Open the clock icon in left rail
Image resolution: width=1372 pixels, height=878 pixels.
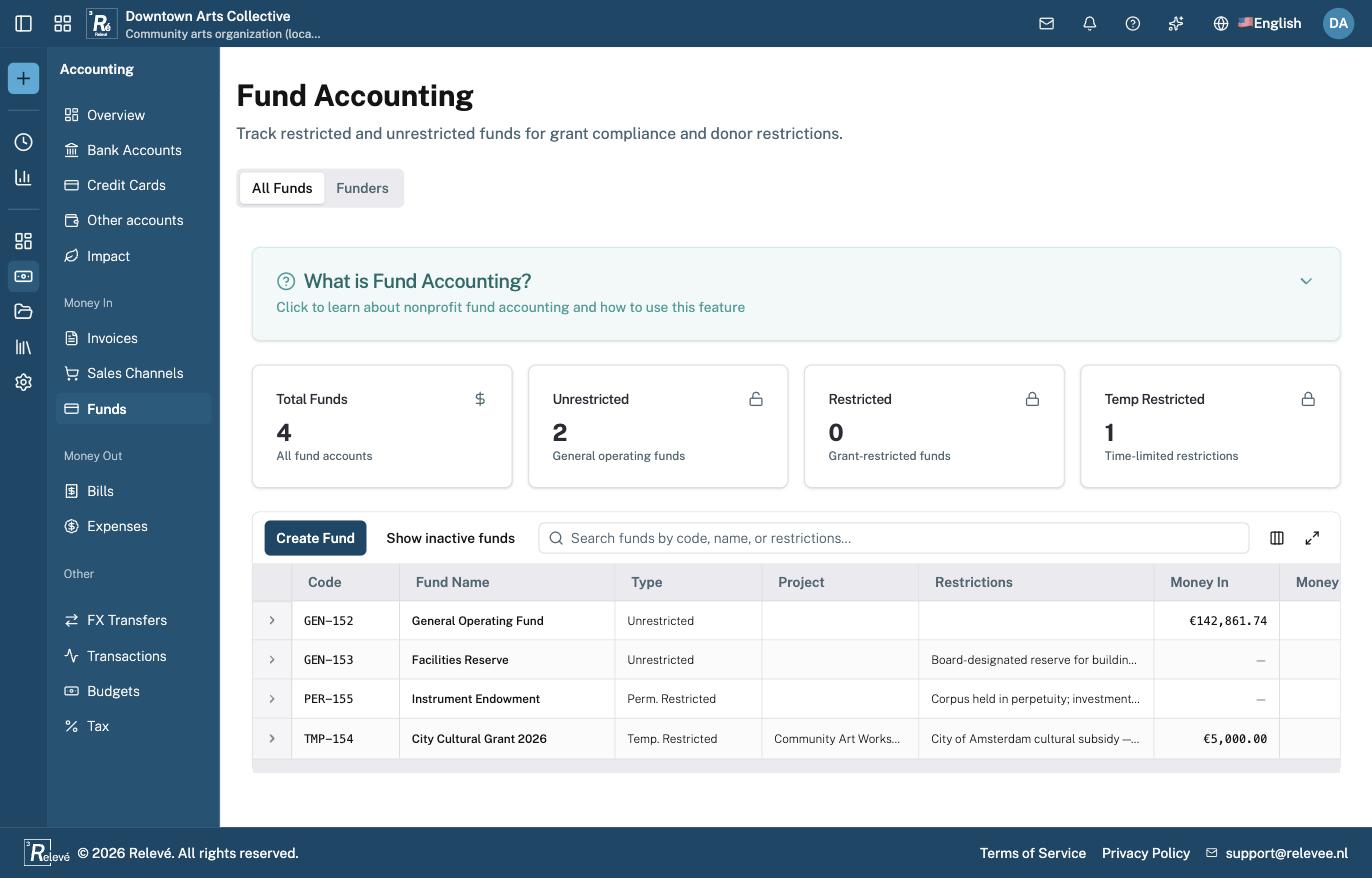pyautogui.click(x=23, y=142)
